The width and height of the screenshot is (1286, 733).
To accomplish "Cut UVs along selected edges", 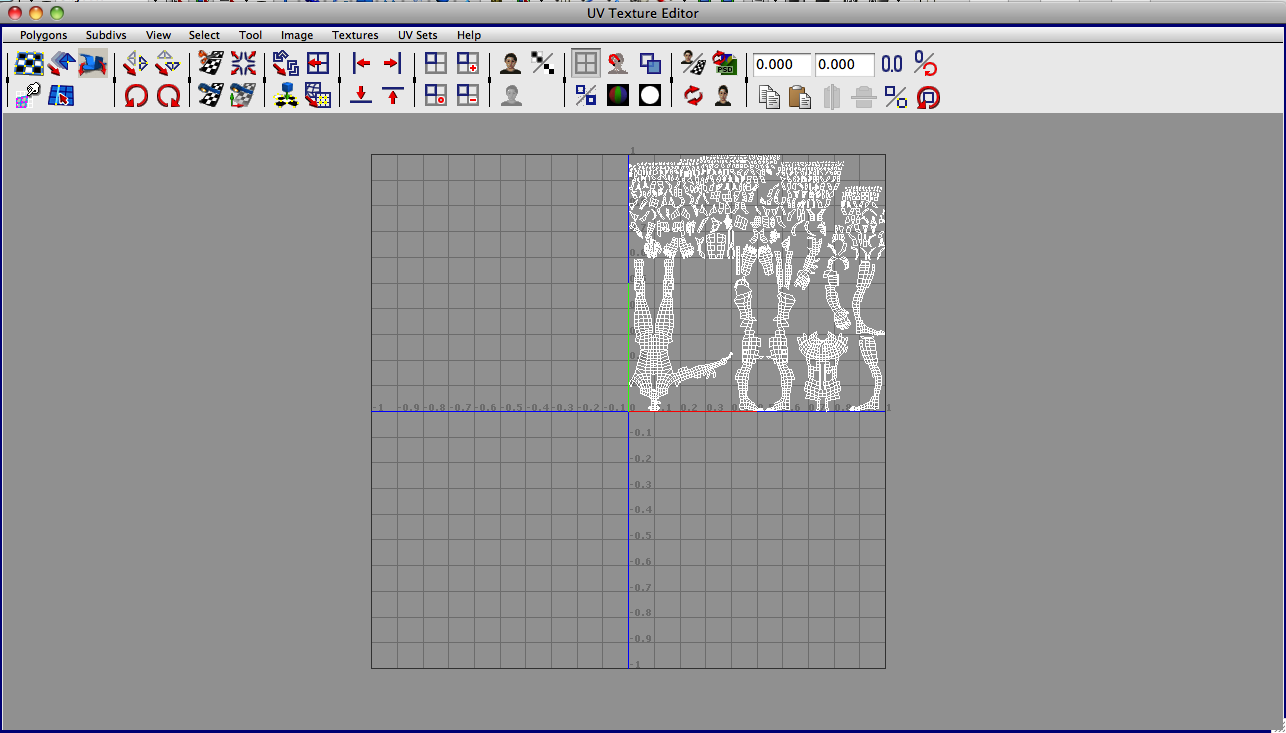I will click(x=207, y=63).
